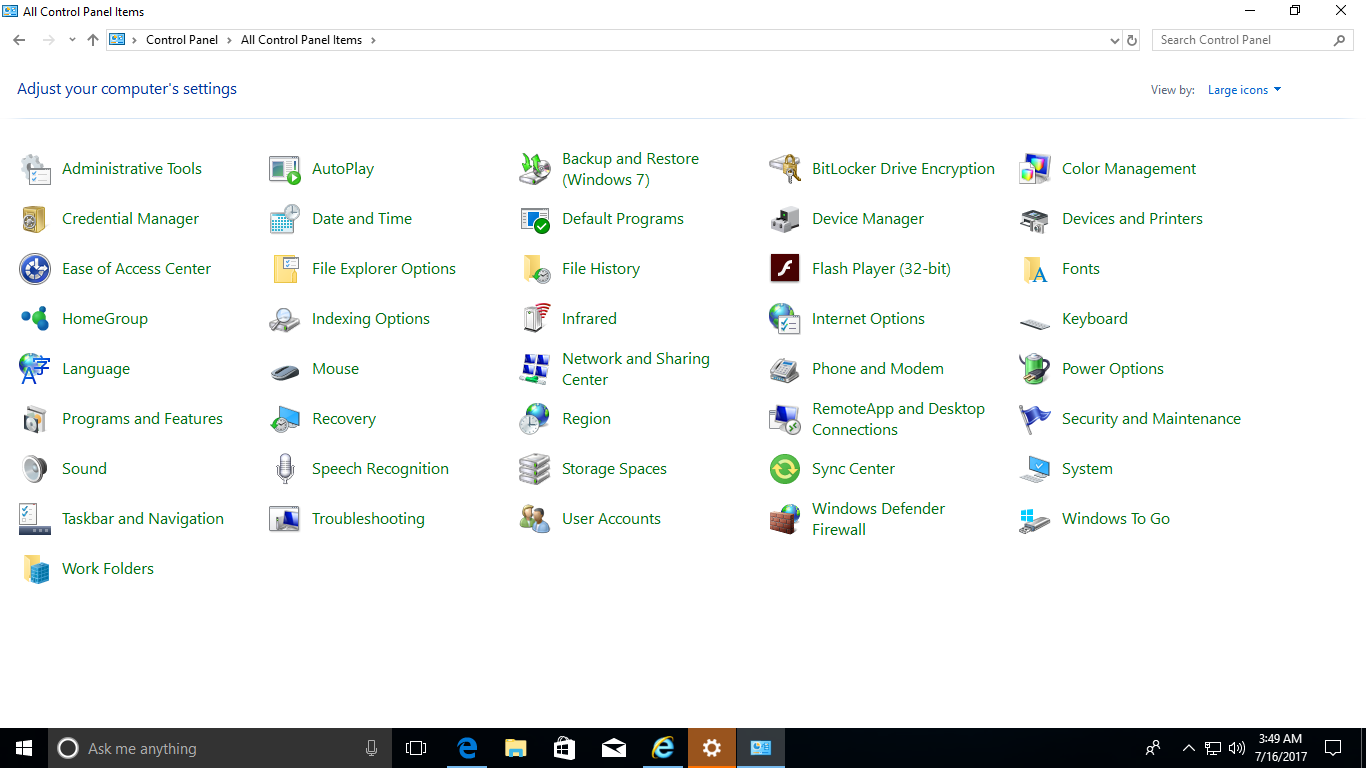
Task: Click the Storage Spaces icon
Action: [535, 469]
